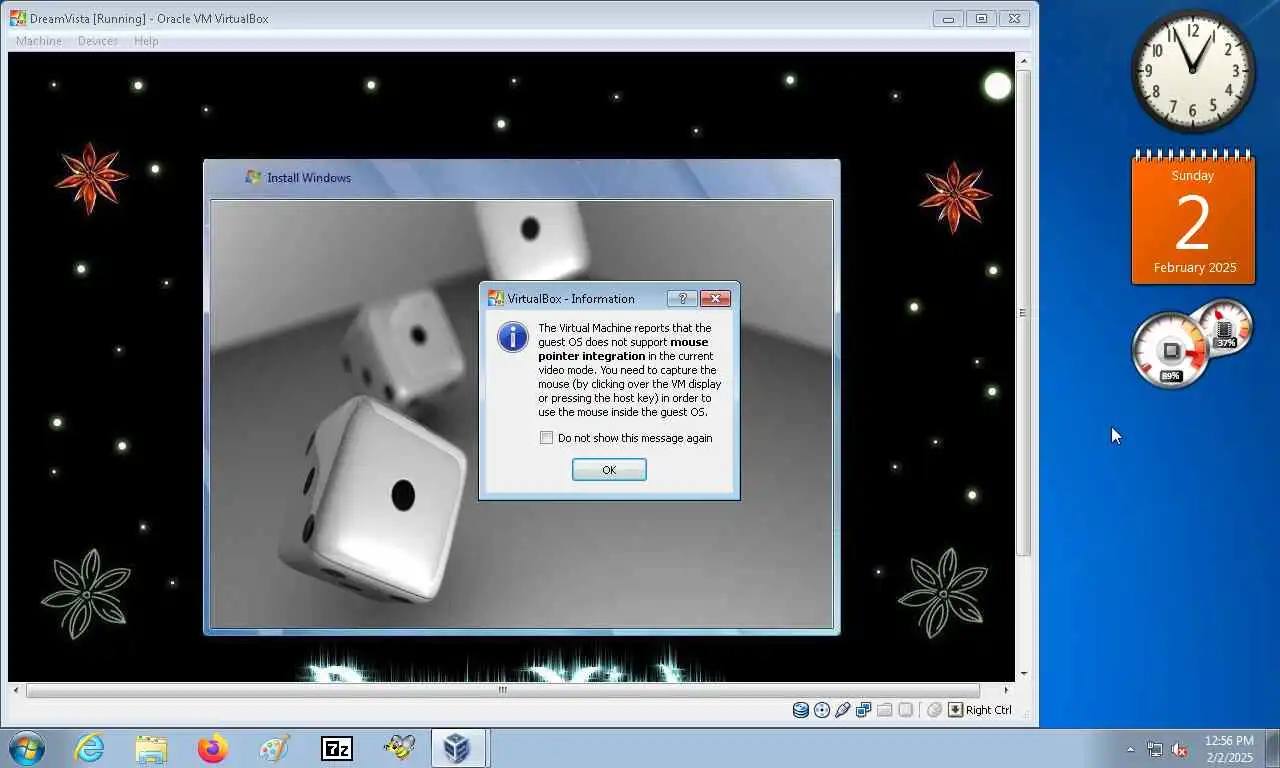
Task: Click 'Right Ctrl' host key label
Action: [989, 710]
